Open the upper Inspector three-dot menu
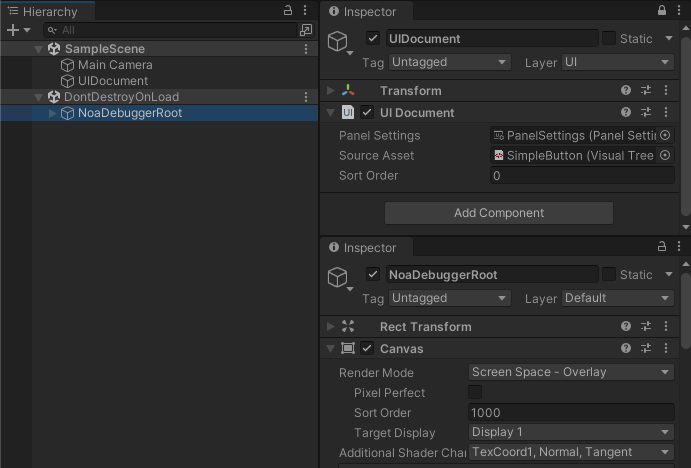Image resolution: width=691 pixels, height=468 pixels. pos(679,10)
